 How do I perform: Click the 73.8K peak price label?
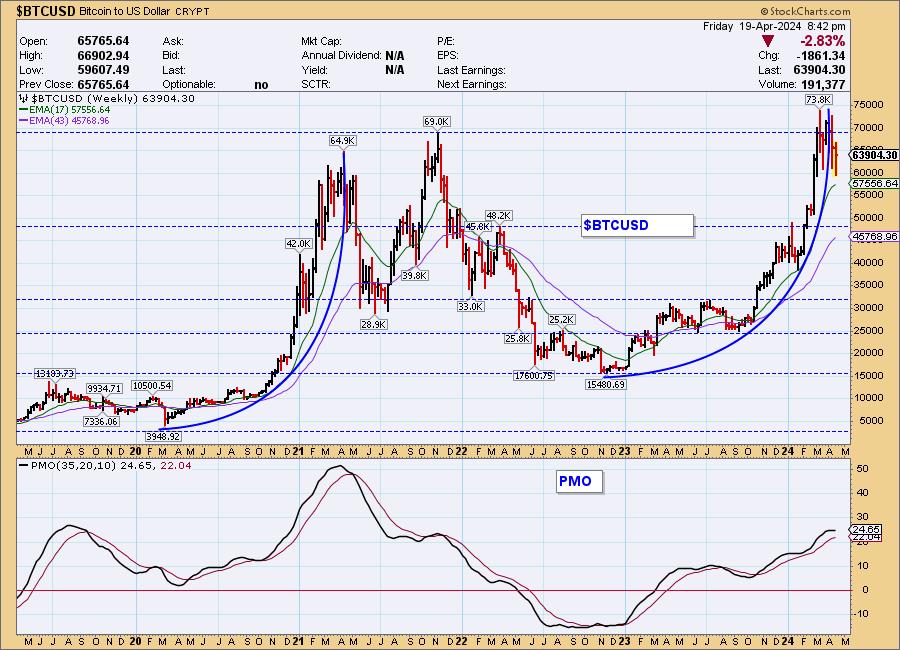point(818,100)
